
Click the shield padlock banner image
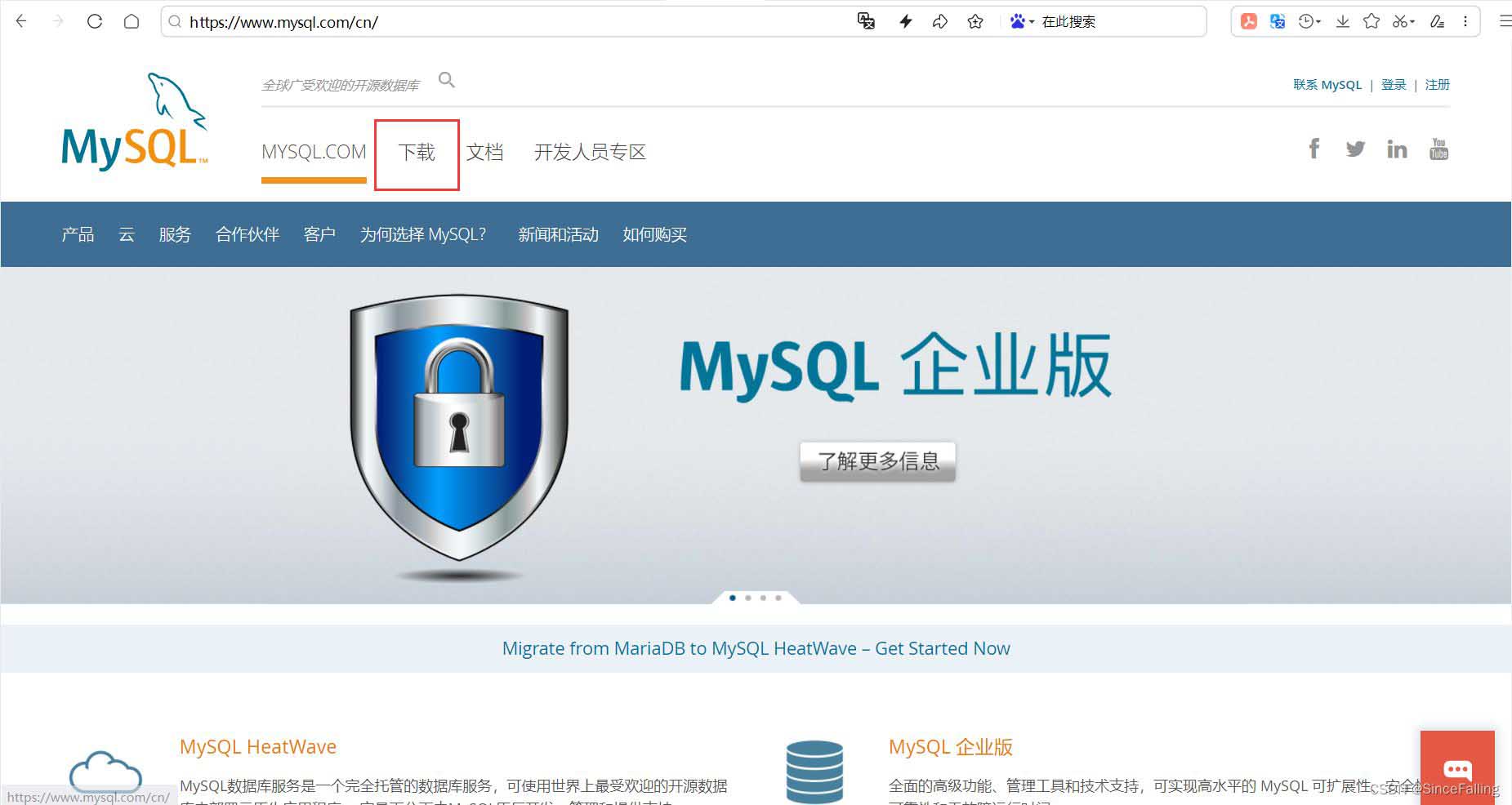[x=459, y=429]
